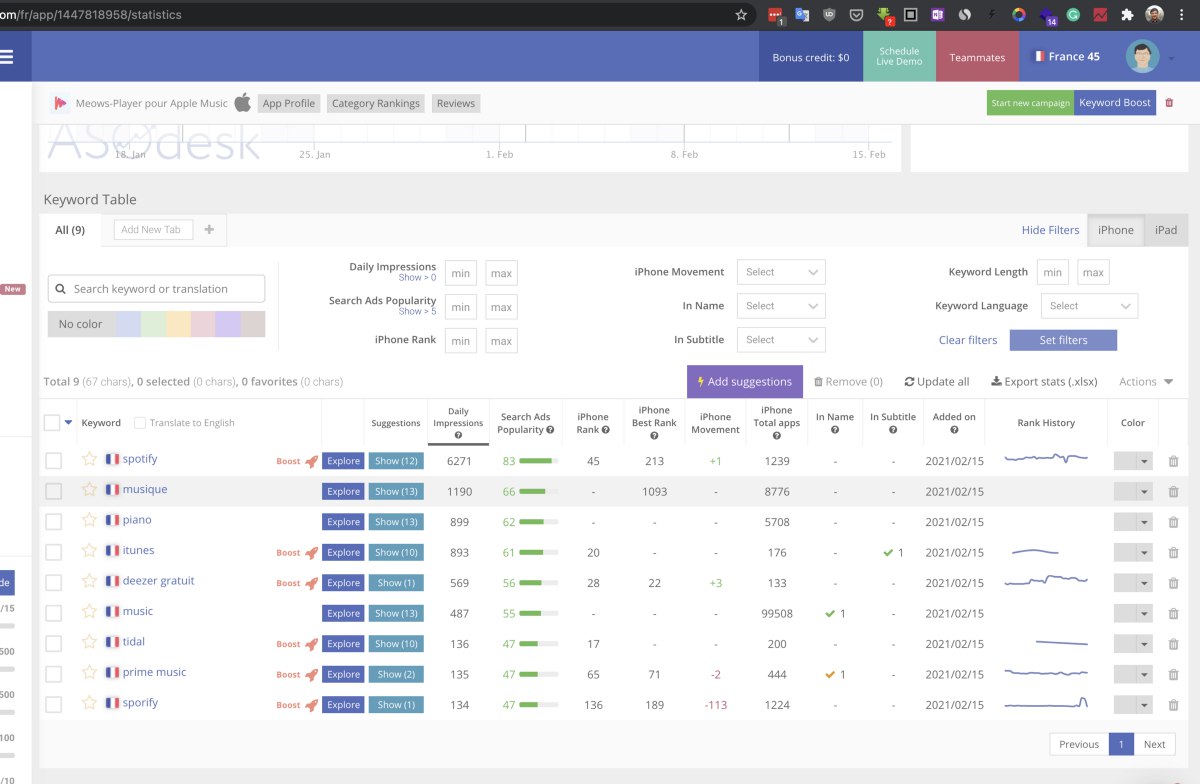Select the musique row checkbox
This screenshot has width=1200, height=784.
click(54, 491)
